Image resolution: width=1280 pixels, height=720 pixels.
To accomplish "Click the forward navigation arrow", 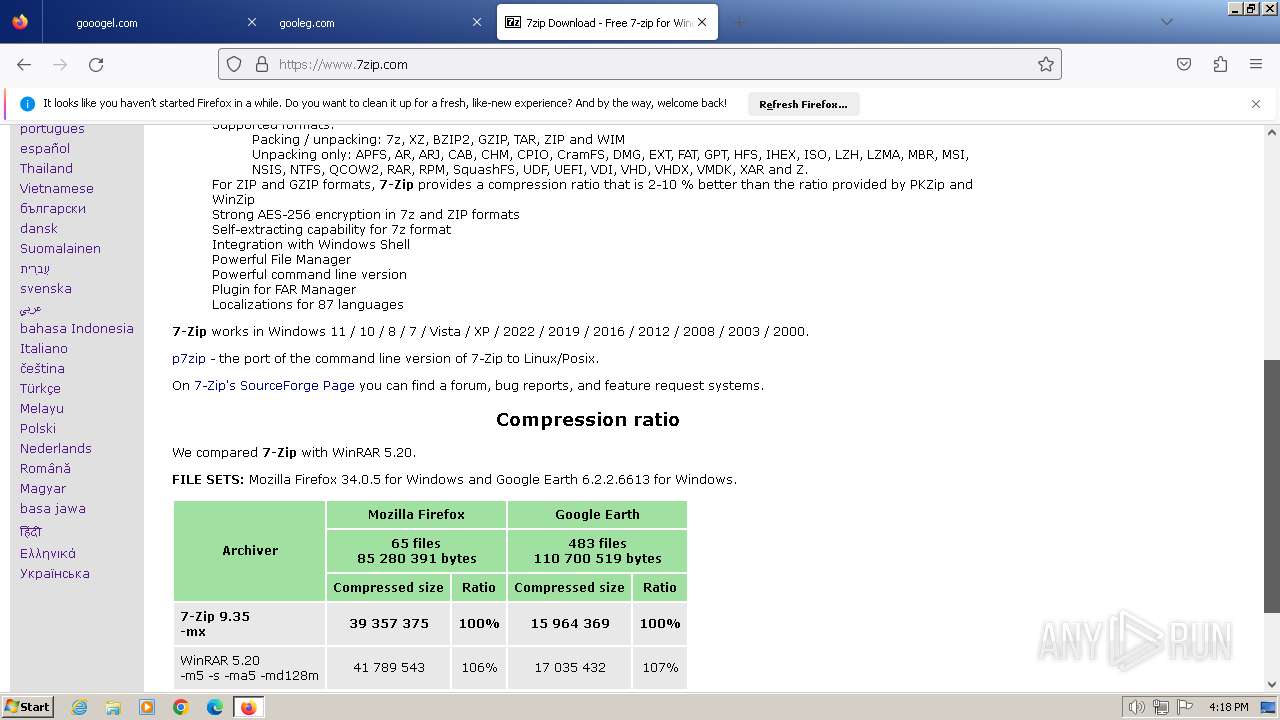I will tap(60, 64).
